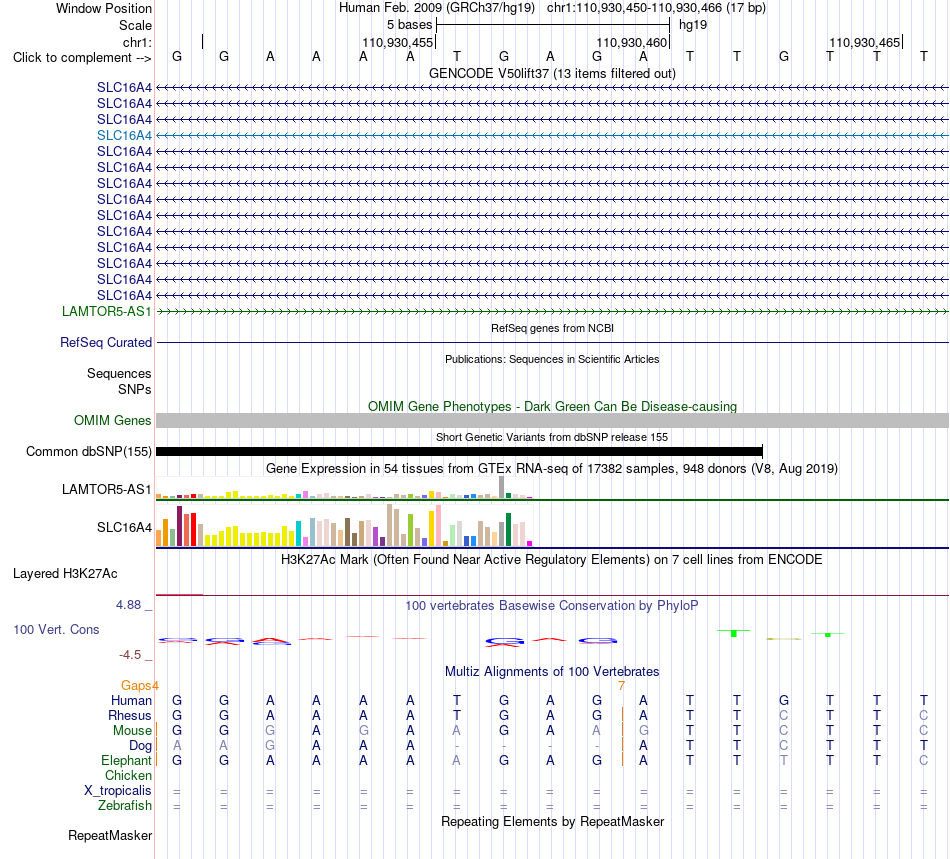This screenshot has height=859, width=950.
Task: Open the LAMTOR5-AS1 GTEx expression bar chart
Action: click(x=344, y=487)
